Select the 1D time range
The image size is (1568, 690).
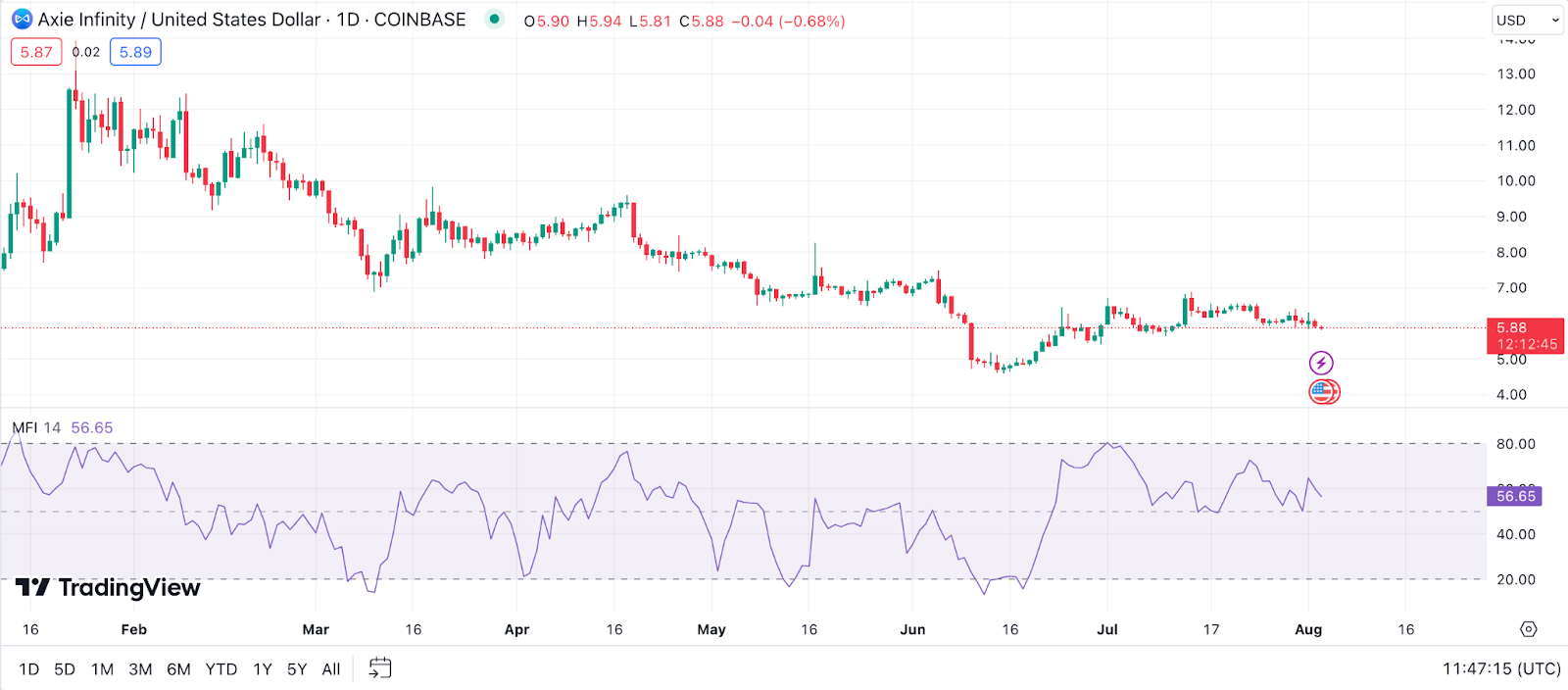pyautogui.click(x=29, y=669)
